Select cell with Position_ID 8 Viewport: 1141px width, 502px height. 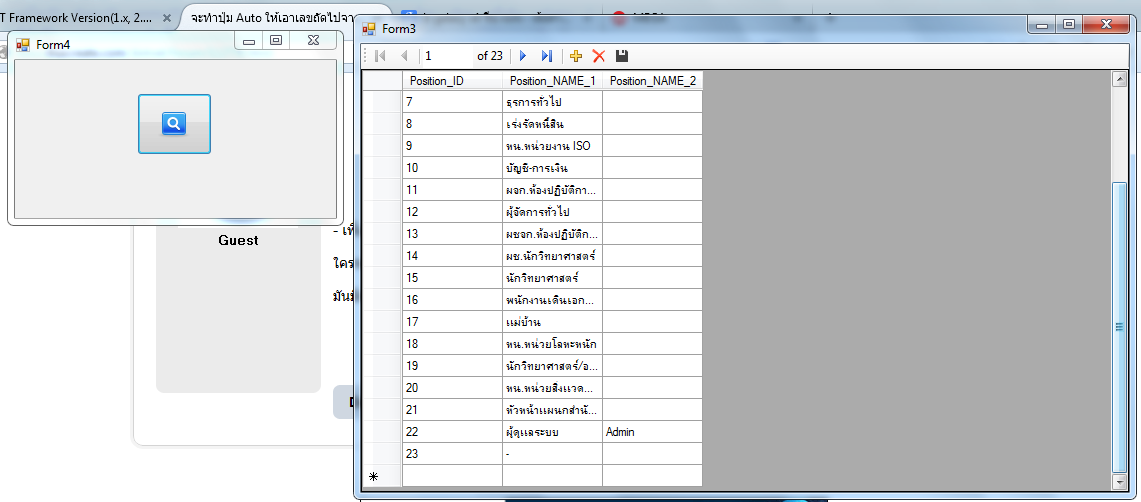(x=452, y=124)
